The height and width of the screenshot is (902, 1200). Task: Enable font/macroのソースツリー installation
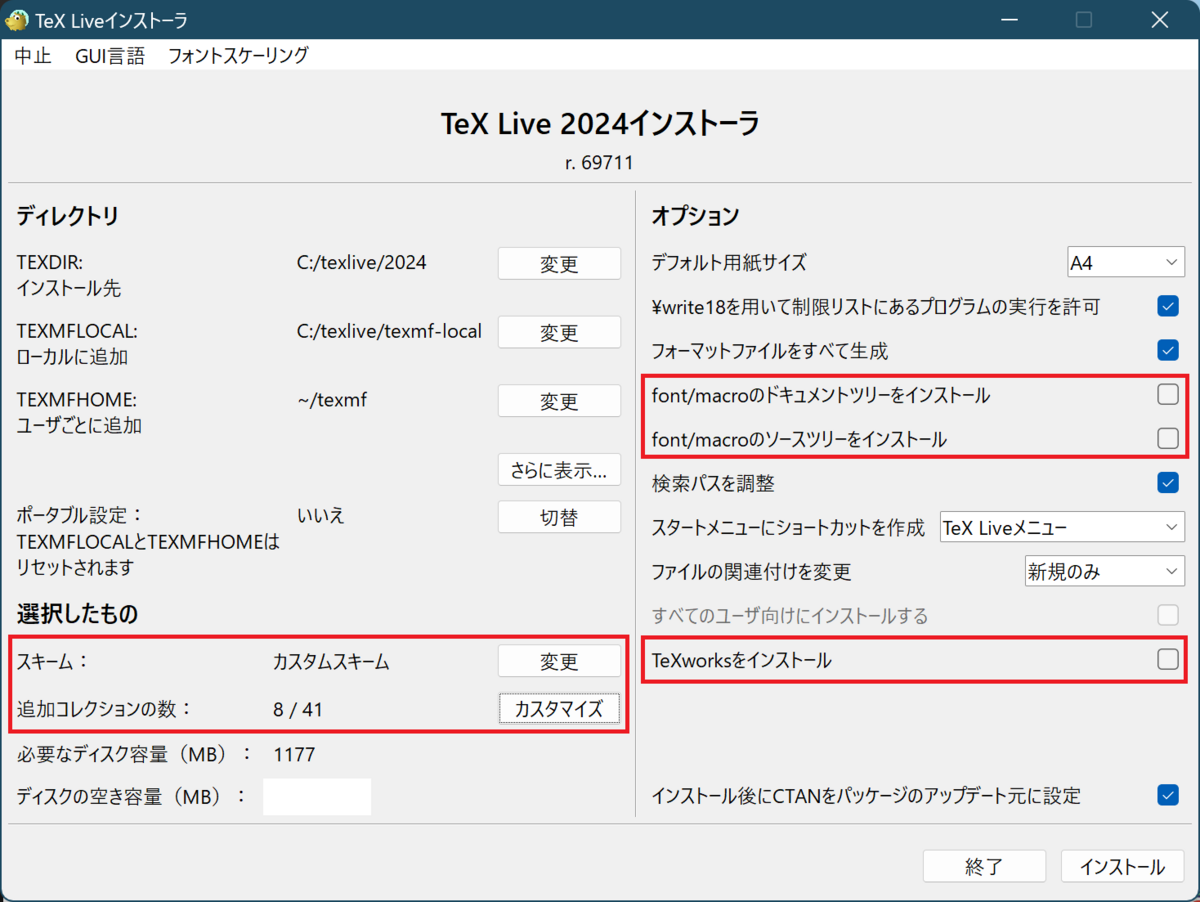pos(1168,438)
